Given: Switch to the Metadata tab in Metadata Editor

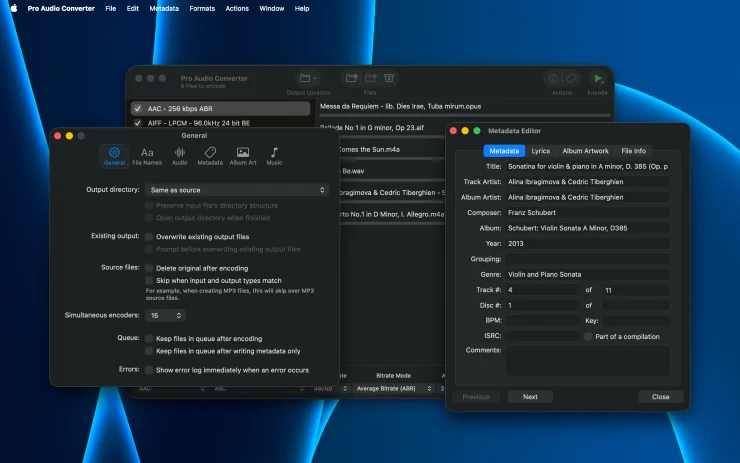Looking at the screenshot, I should 504,151.
